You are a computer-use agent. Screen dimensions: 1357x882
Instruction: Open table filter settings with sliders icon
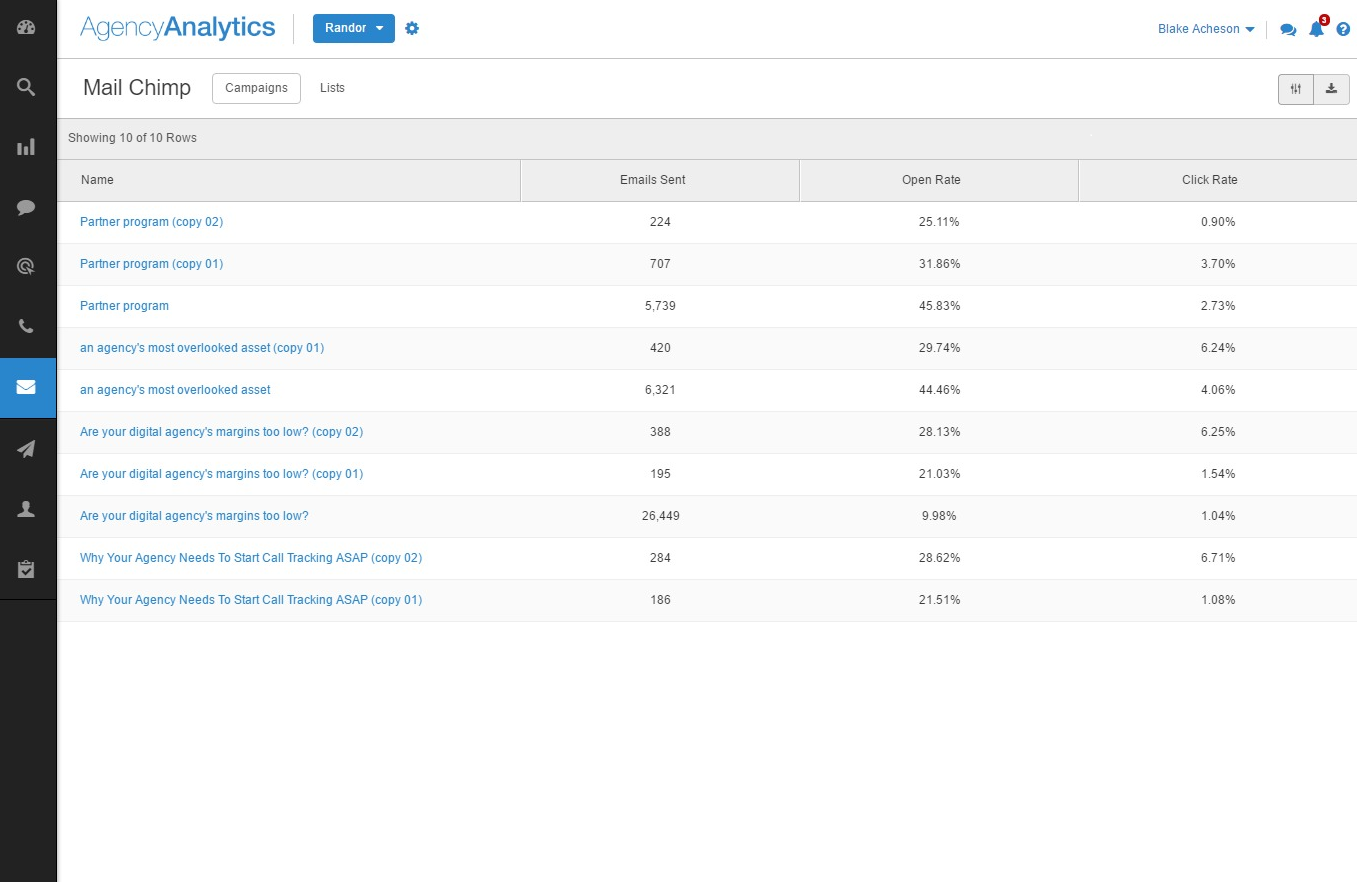pyautogui.click(x=1295, y=89)
